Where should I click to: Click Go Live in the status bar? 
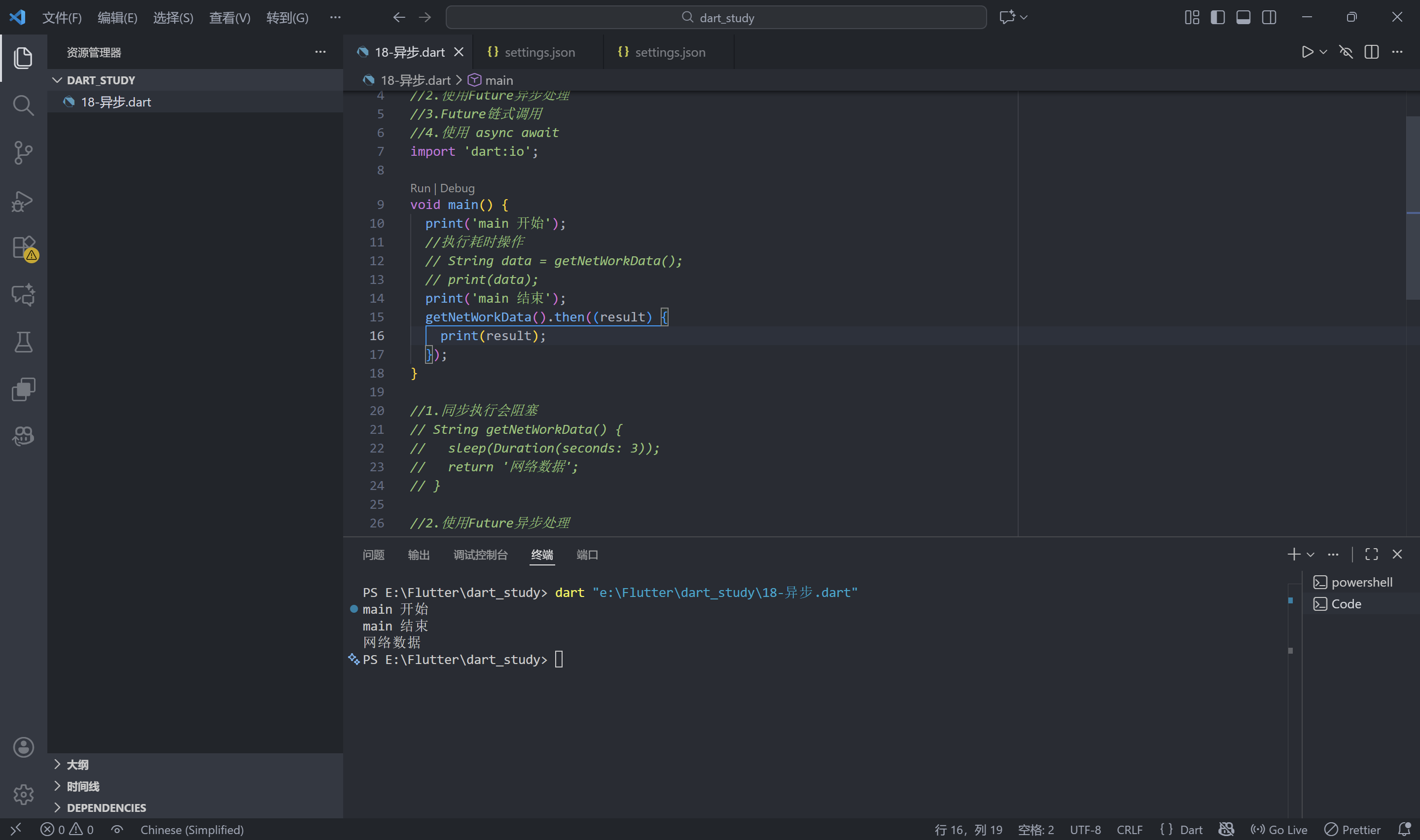coord(1279,830)
